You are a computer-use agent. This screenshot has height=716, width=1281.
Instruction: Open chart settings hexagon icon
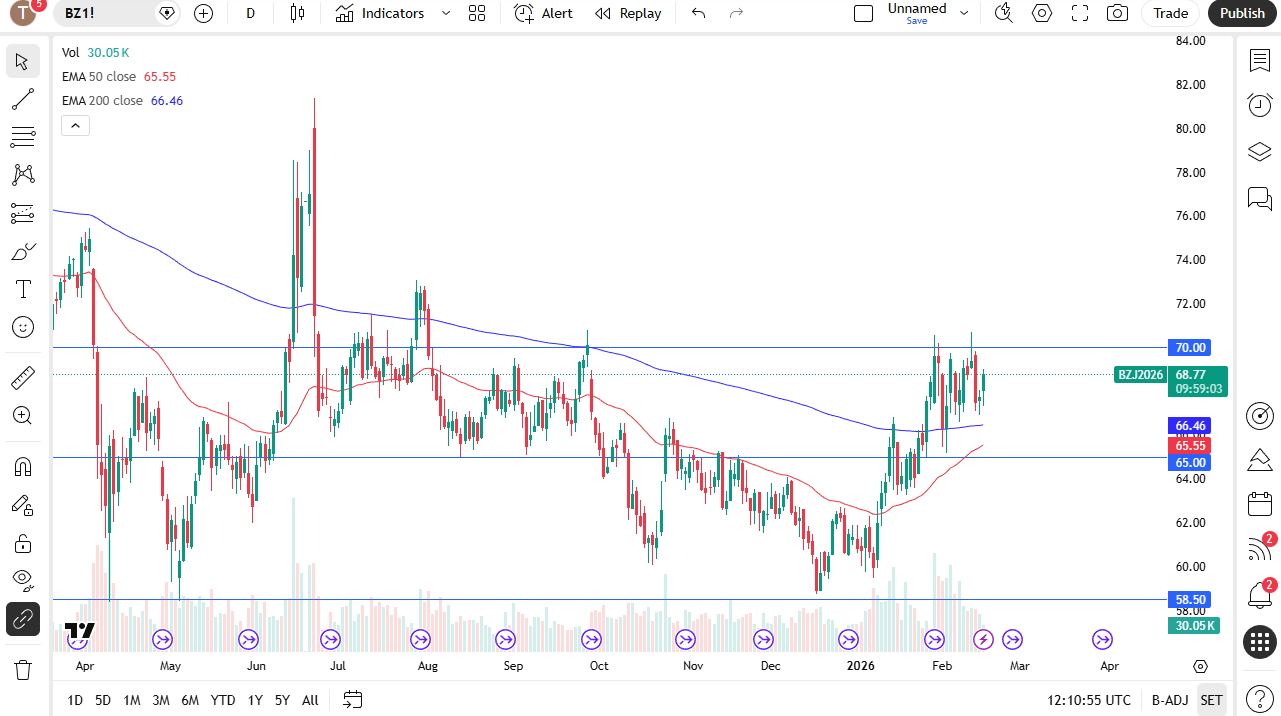1042,13
